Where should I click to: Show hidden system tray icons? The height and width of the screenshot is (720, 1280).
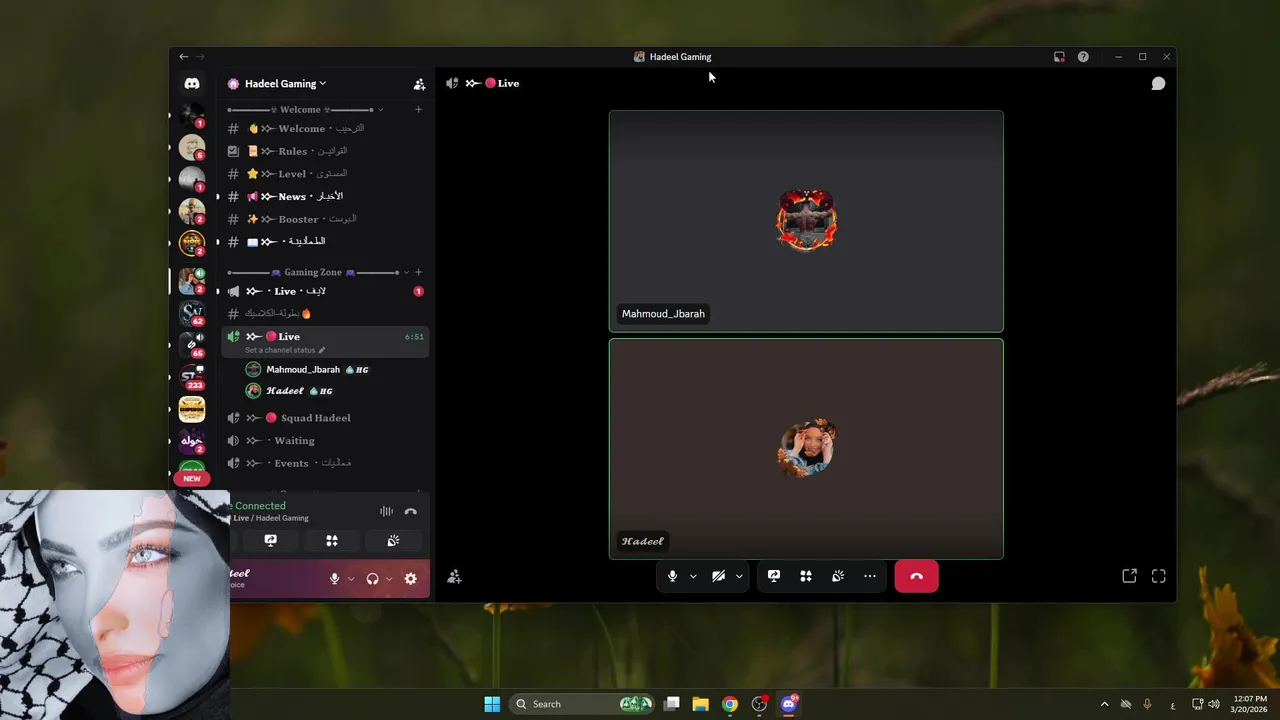[1104, 704]
